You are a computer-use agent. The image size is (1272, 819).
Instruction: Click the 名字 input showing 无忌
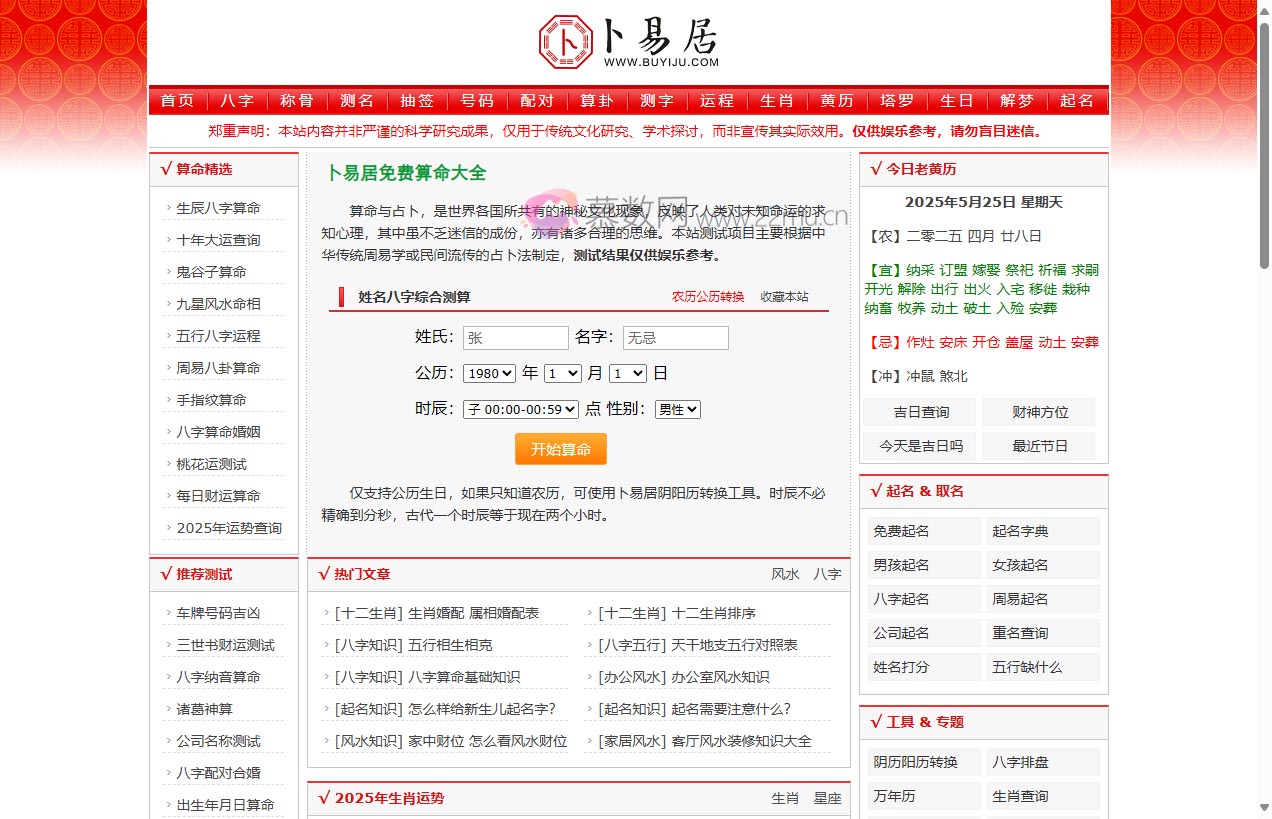click(x=675, y=337)
